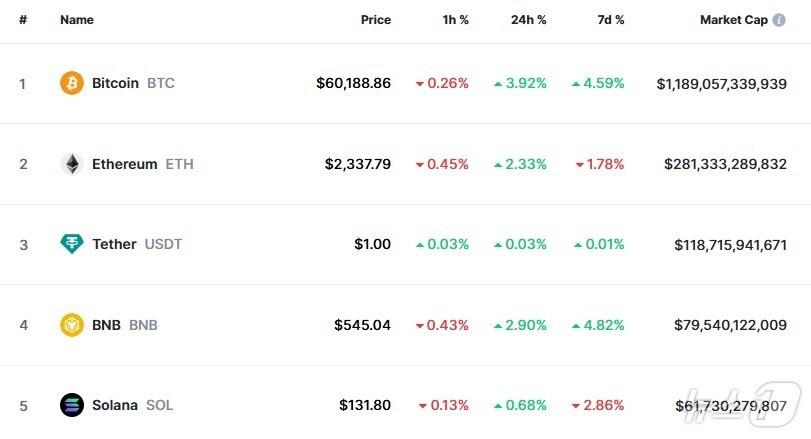
Task: Click Ethereum market cap $281,333,289,832
Action: (x=725, y=164)
